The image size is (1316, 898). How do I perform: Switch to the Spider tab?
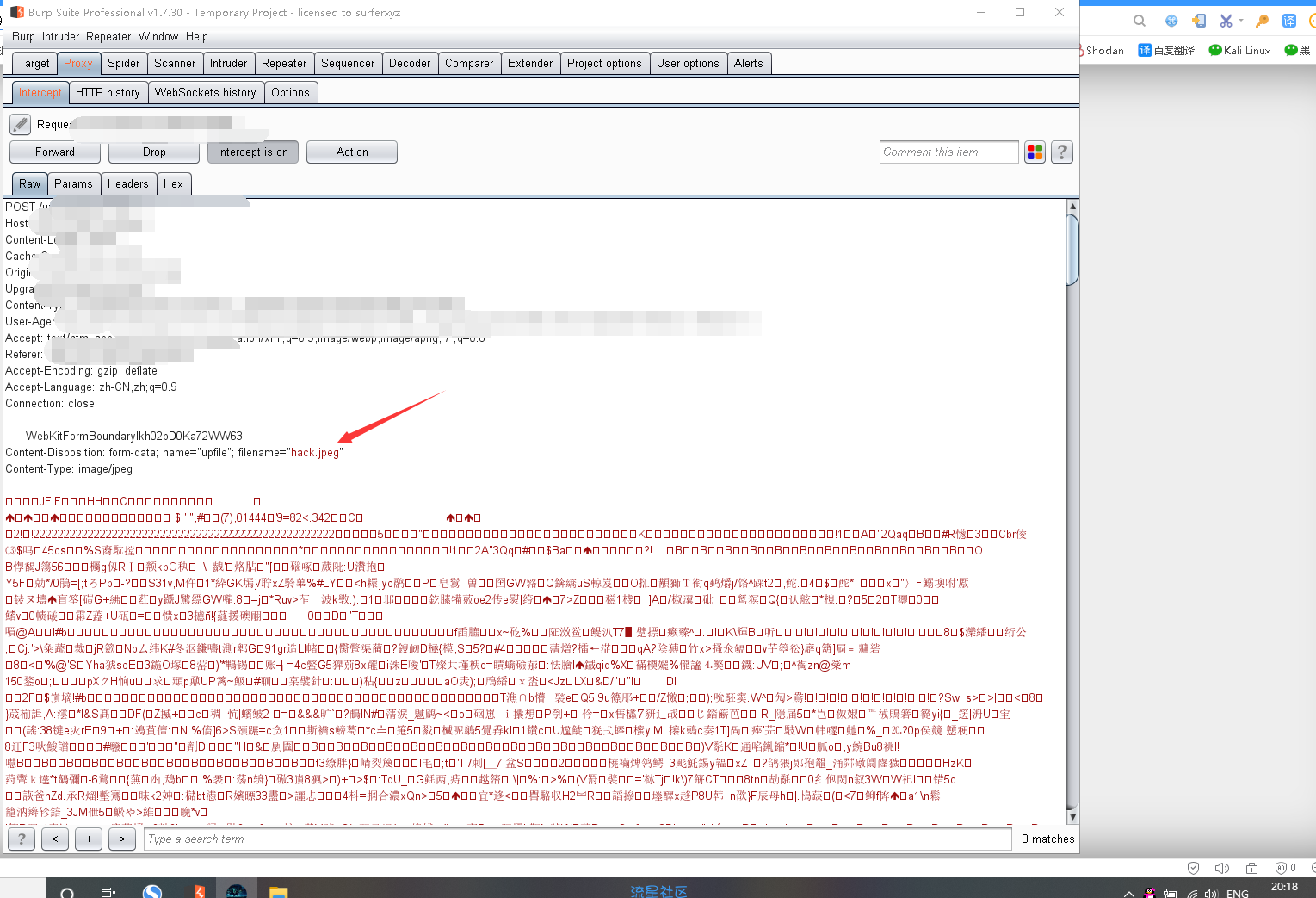[x=123, y=63]
